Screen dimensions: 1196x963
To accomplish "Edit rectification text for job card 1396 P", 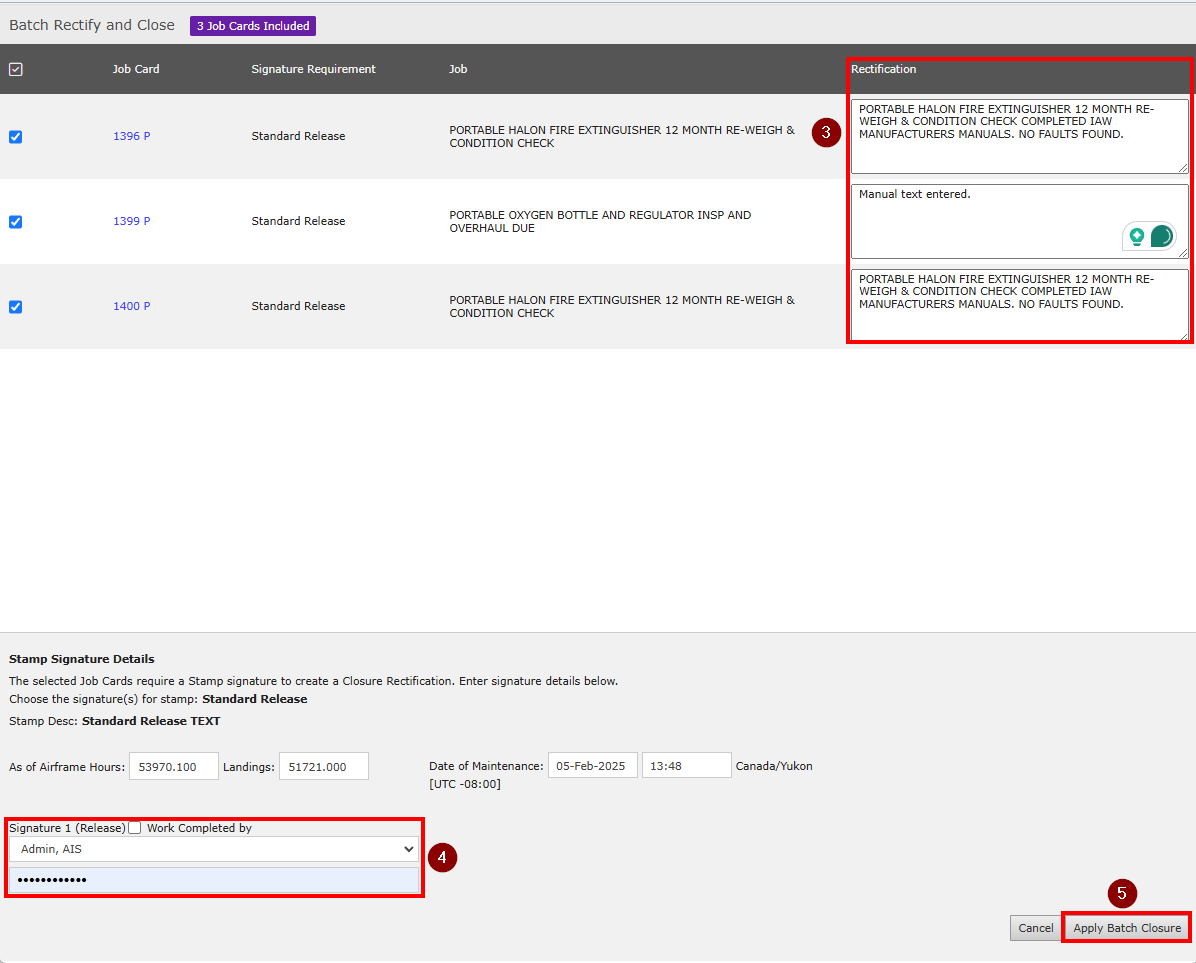I will pyautogui.click(x=1019, y=136).
